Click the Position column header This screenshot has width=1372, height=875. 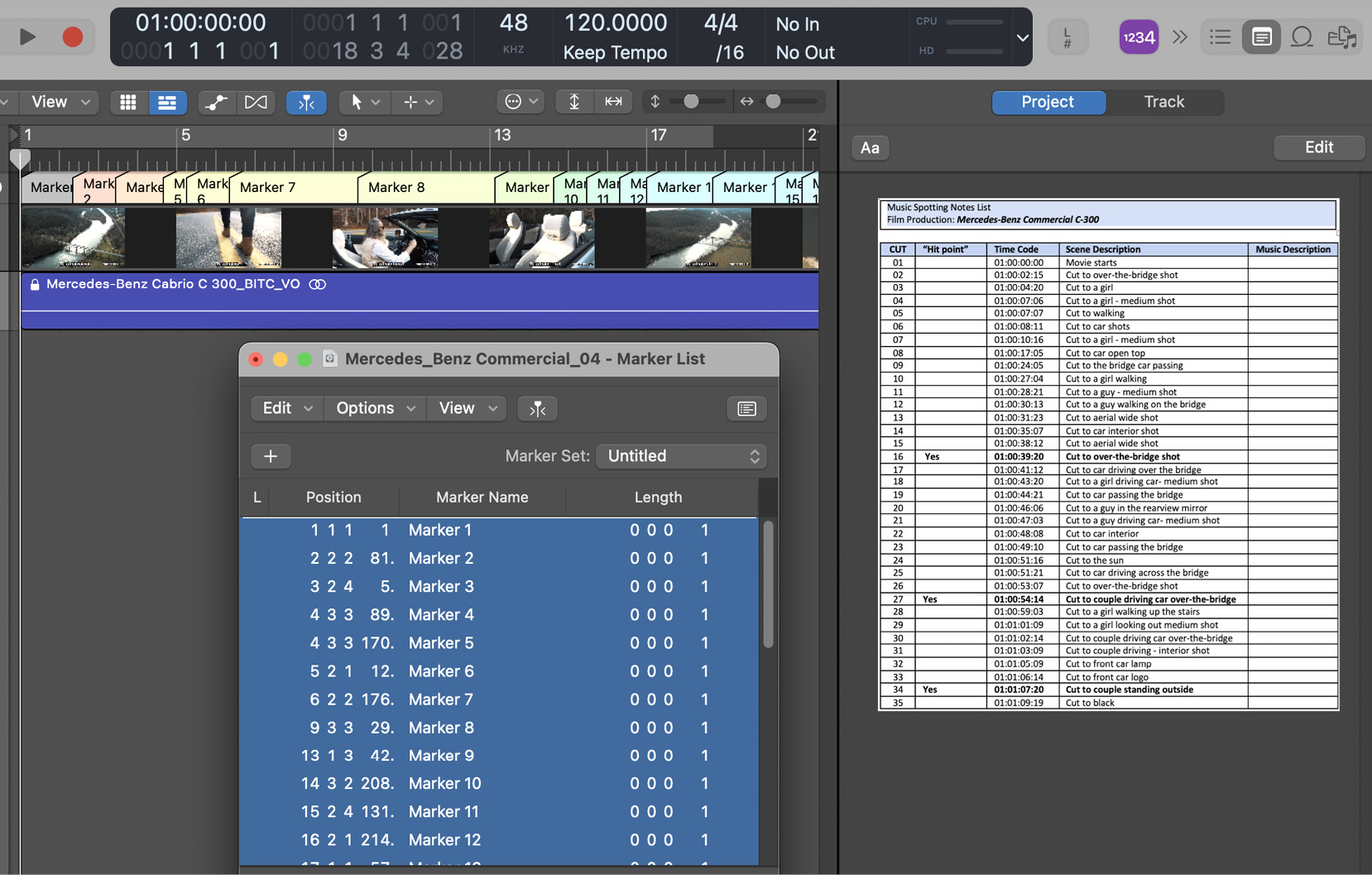[333, 497]
